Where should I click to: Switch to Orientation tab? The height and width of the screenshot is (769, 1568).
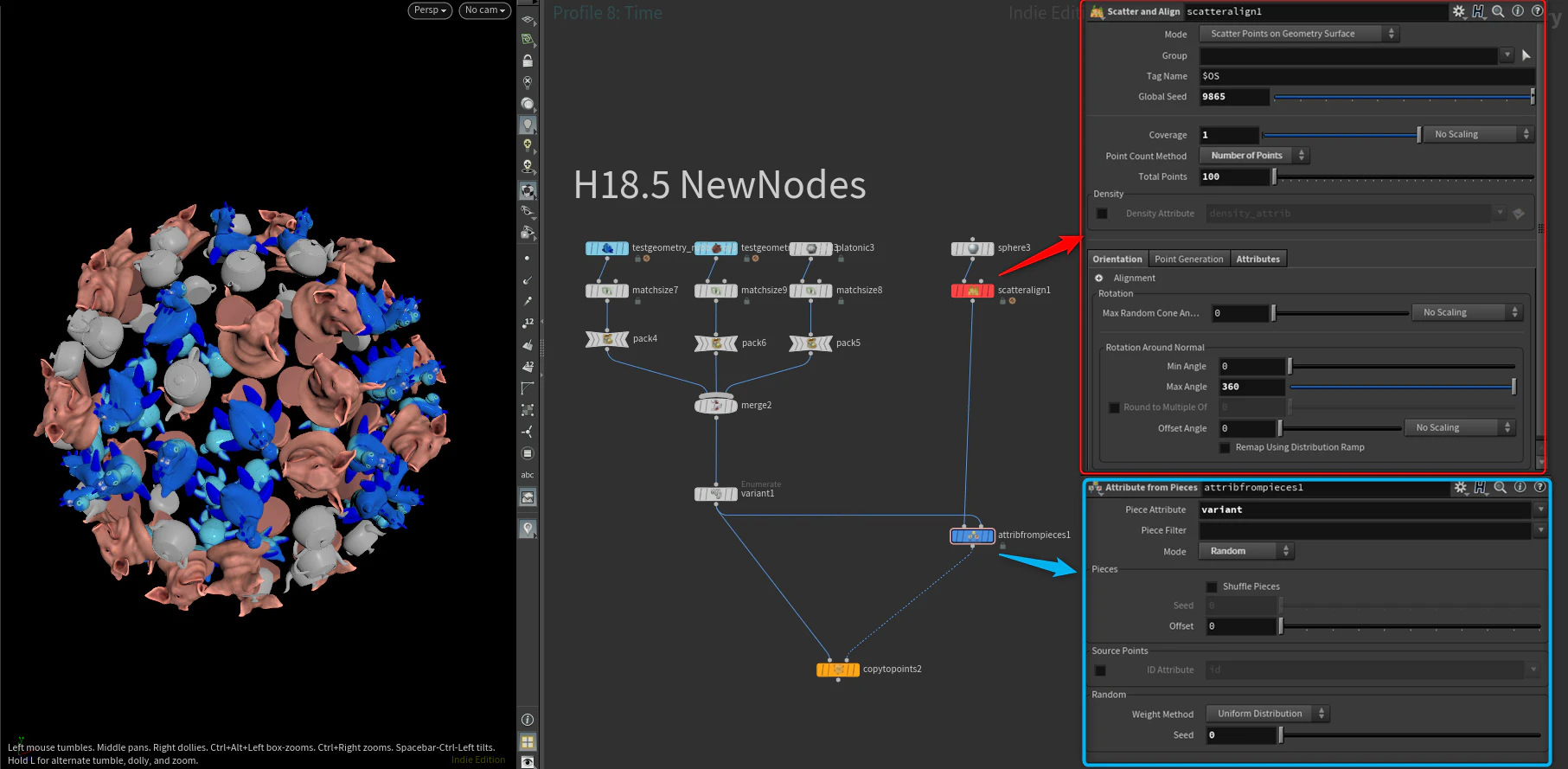pyautogui.click(x=1117, y=259)
